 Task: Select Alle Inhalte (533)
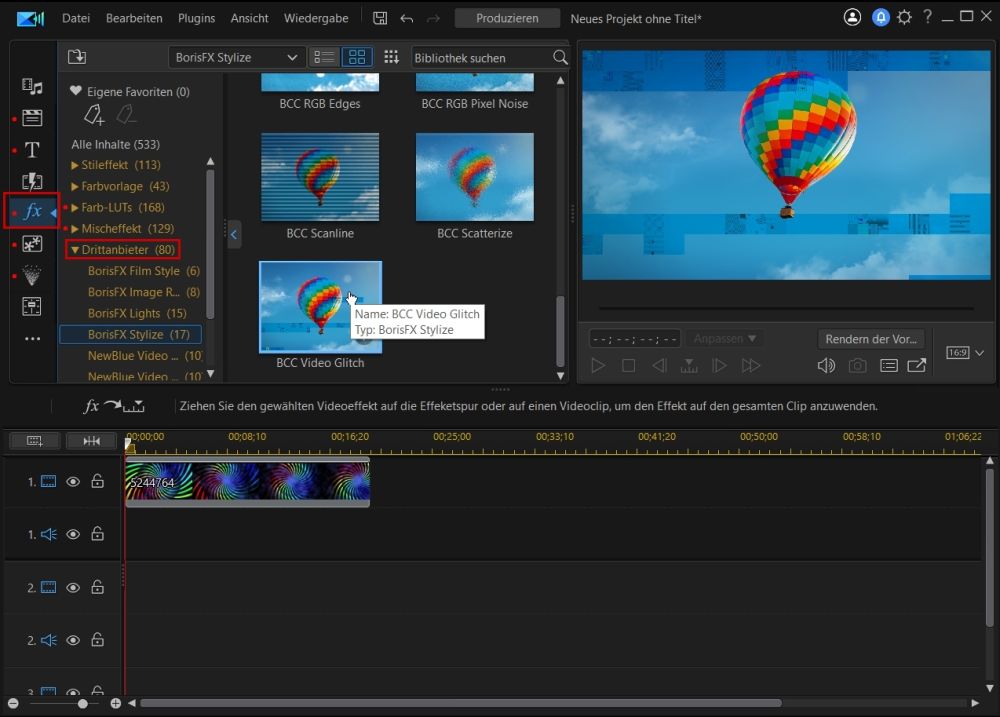115,144
